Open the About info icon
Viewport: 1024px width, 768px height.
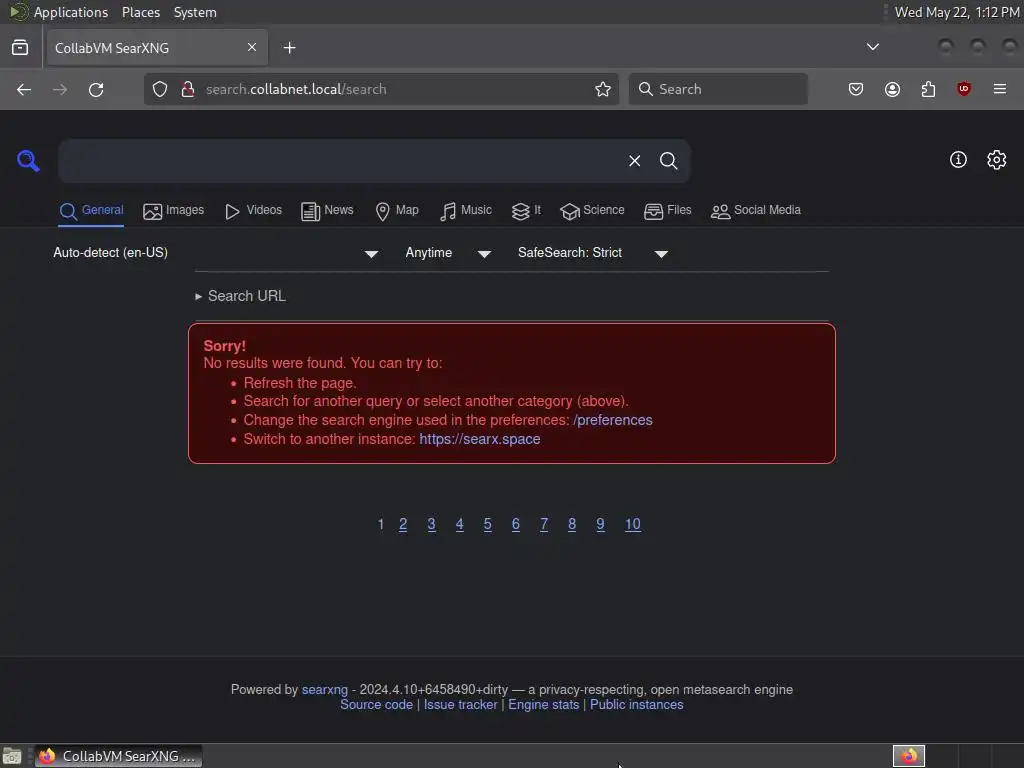point(958,159)
